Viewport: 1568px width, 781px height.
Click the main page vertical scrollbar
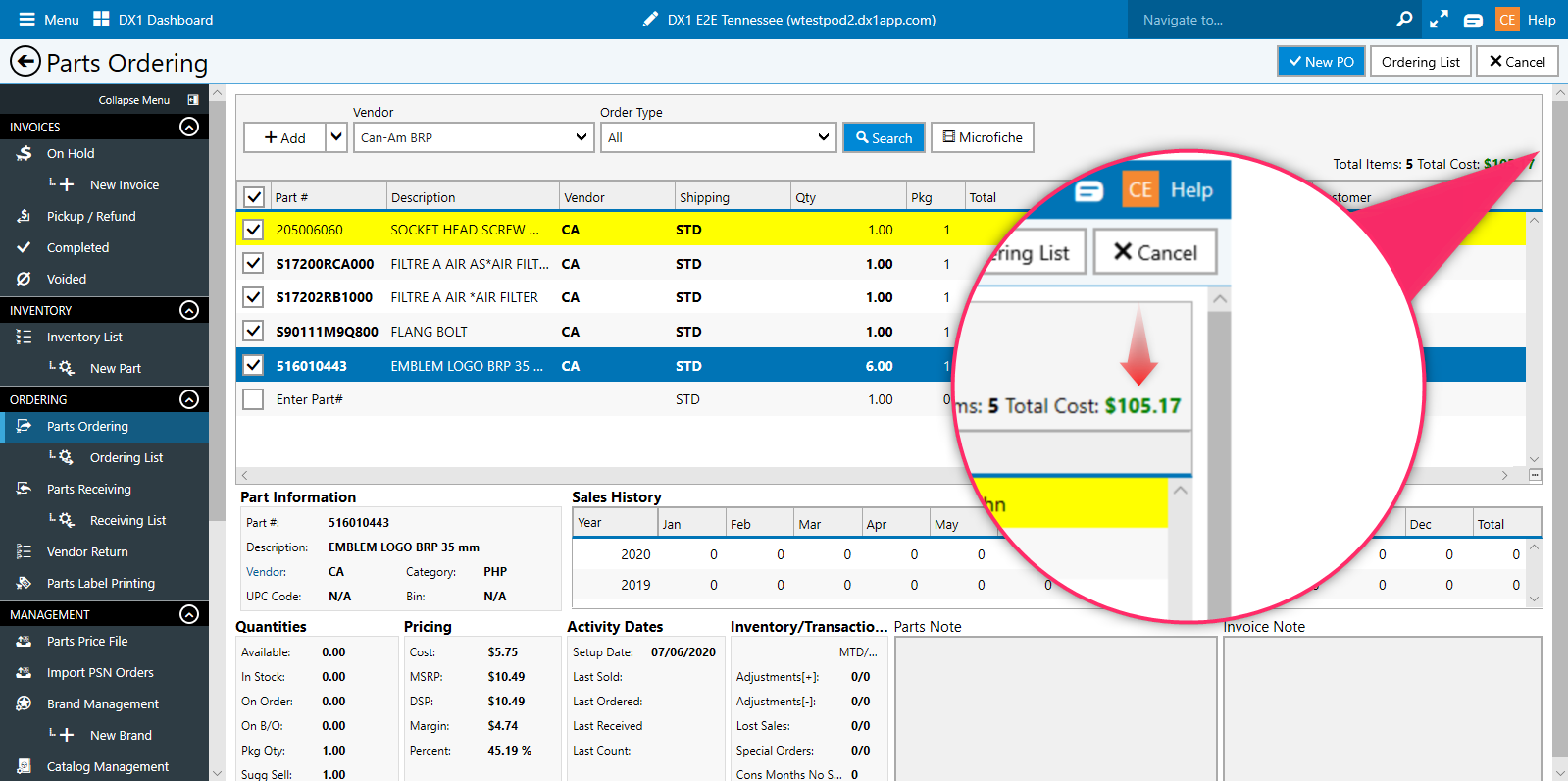pyautogui.click(x=1559, y=432)
